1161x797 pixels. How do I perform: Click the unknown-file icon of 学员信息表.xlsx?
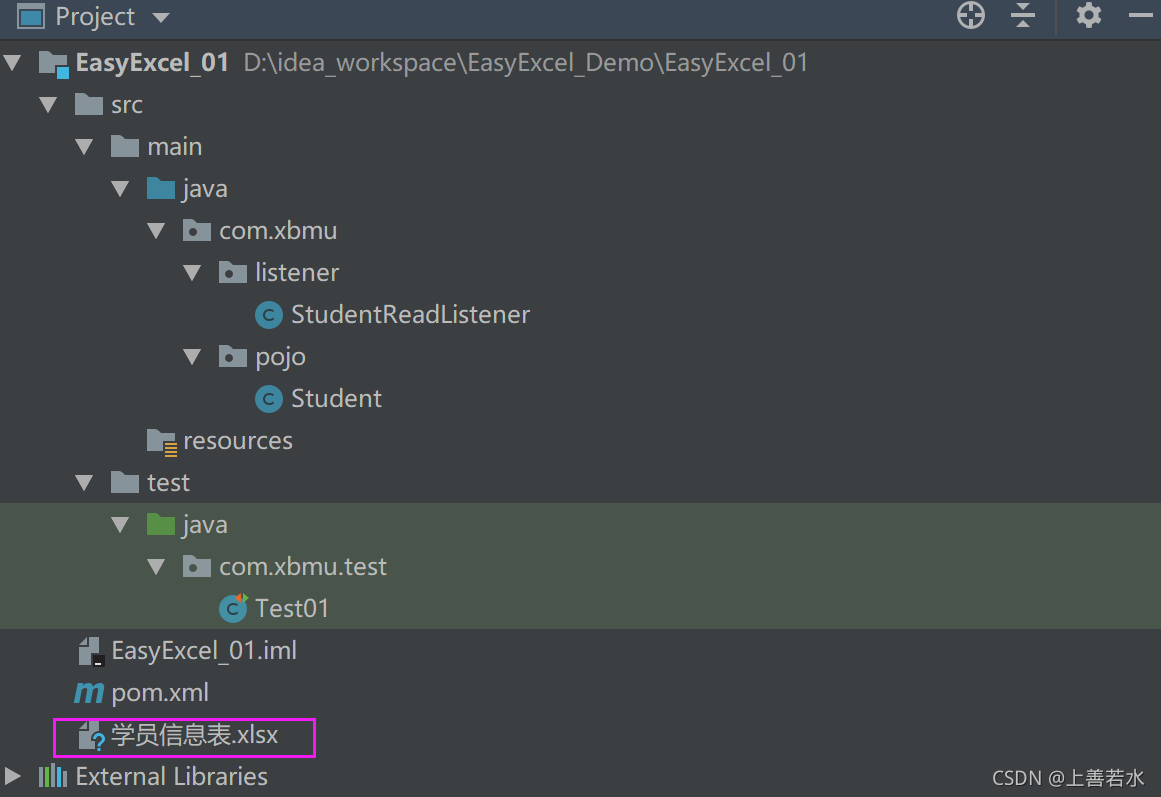coord(92,736)
